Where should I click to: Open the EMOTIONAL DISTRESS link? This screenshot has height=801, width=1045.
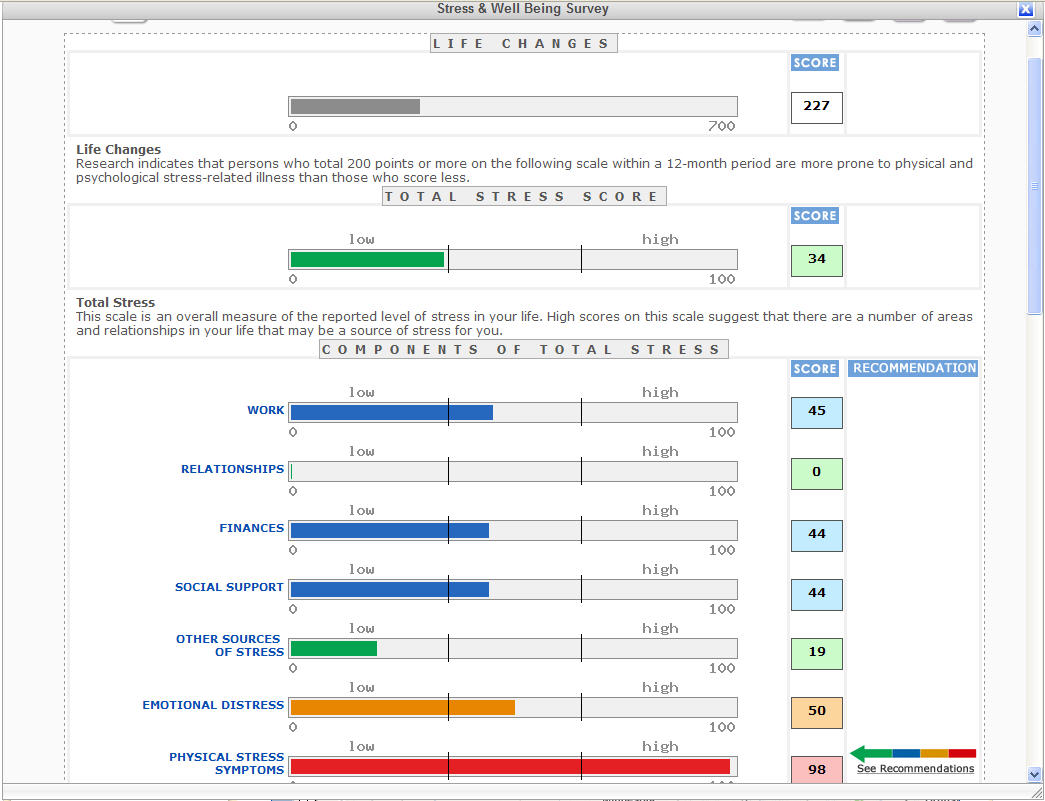tap(213, 705)
